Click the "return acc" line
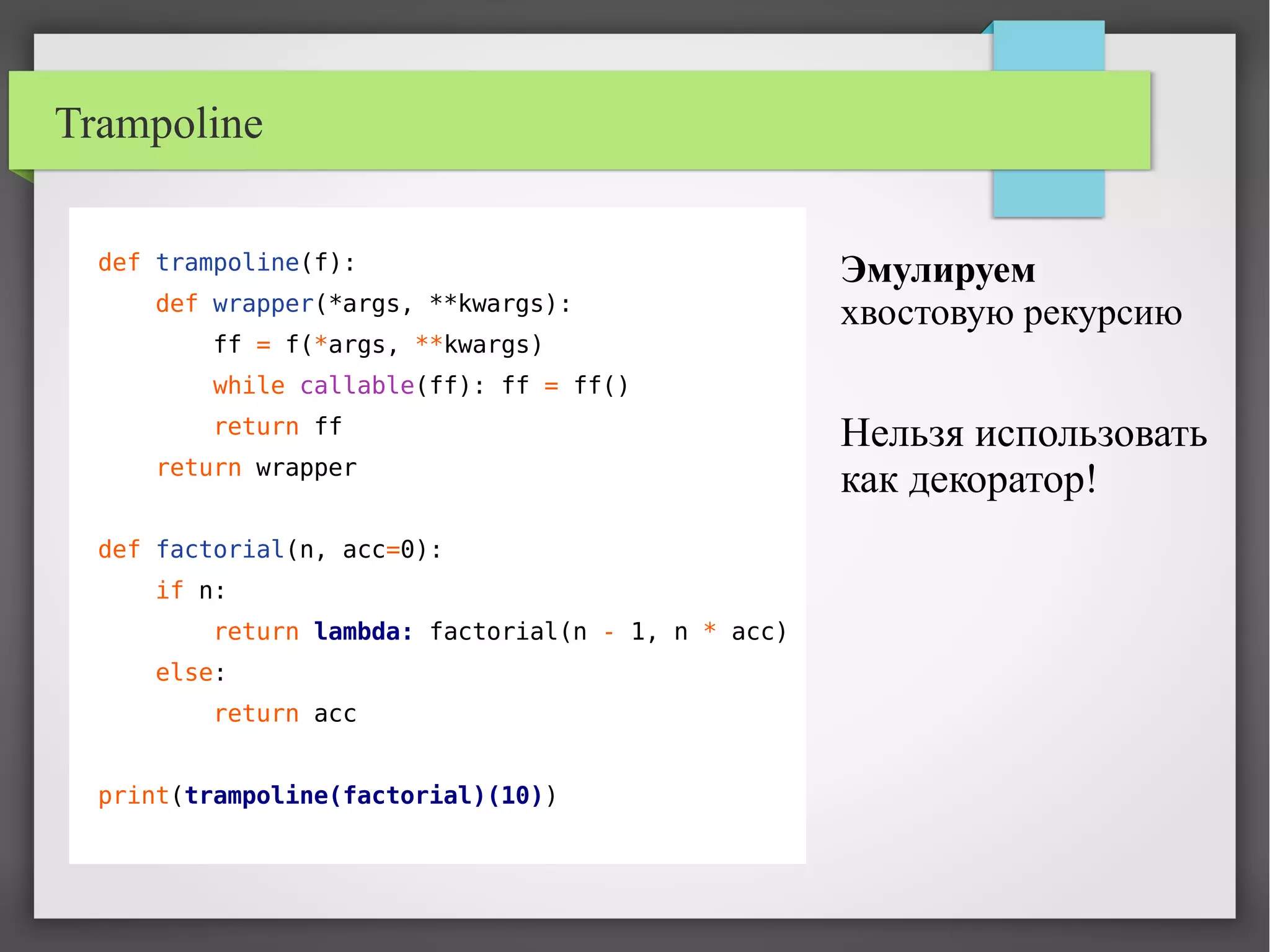 coord(285,713)
